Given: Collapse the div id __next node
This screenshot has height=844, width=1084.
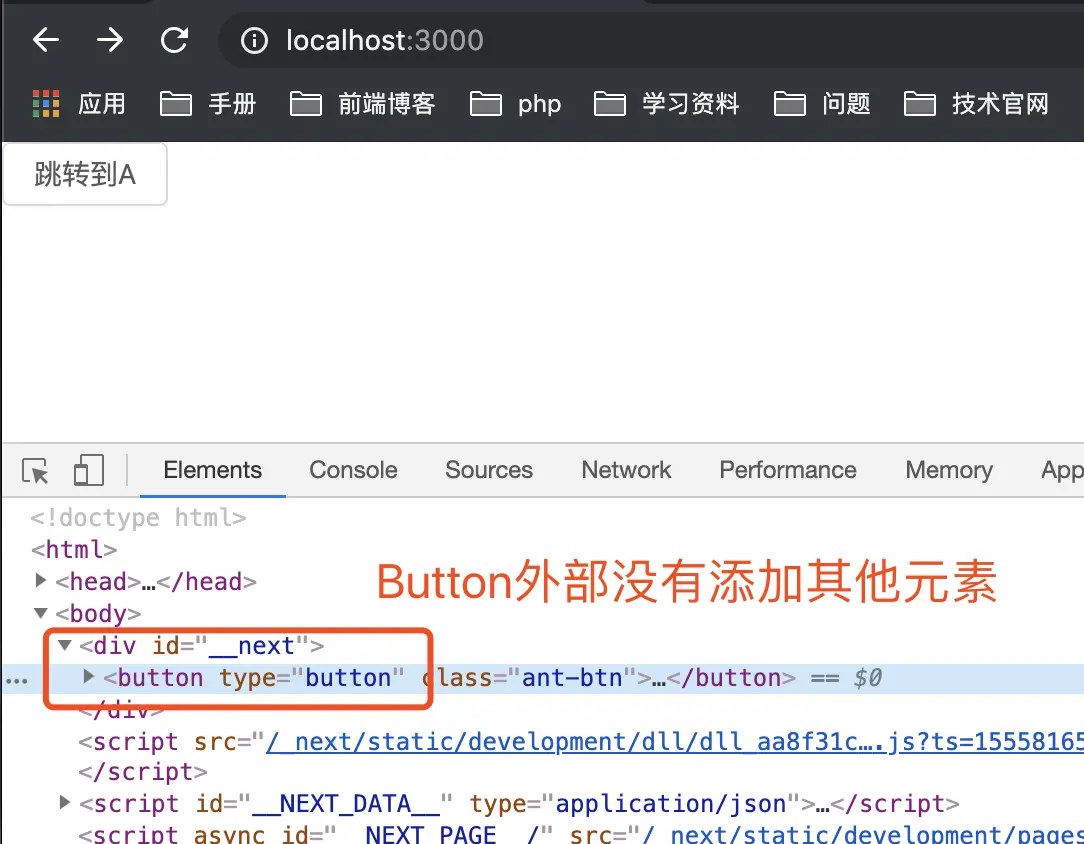Looking at the screenshot, I should [x=65, y=645].
